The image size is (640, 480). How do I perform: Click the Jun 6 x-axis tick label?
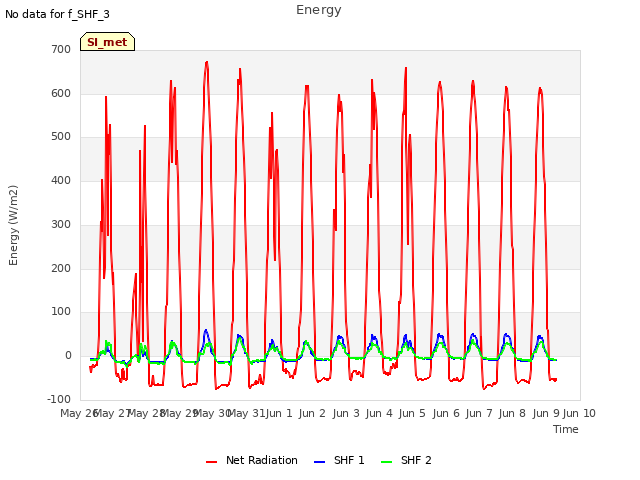click(446, 413)
